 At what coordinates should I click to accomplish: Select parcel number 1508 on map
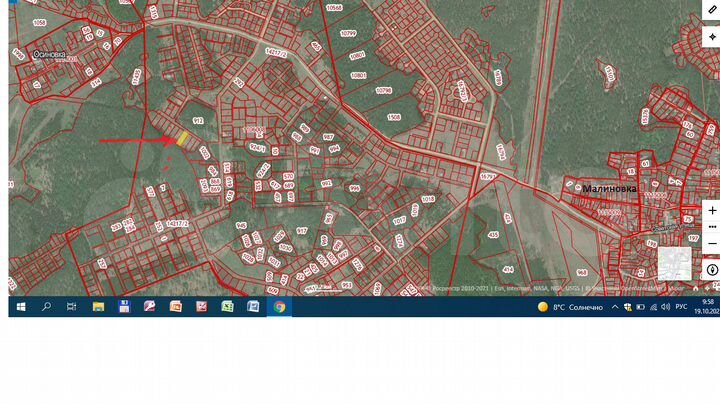coord(394,117)
